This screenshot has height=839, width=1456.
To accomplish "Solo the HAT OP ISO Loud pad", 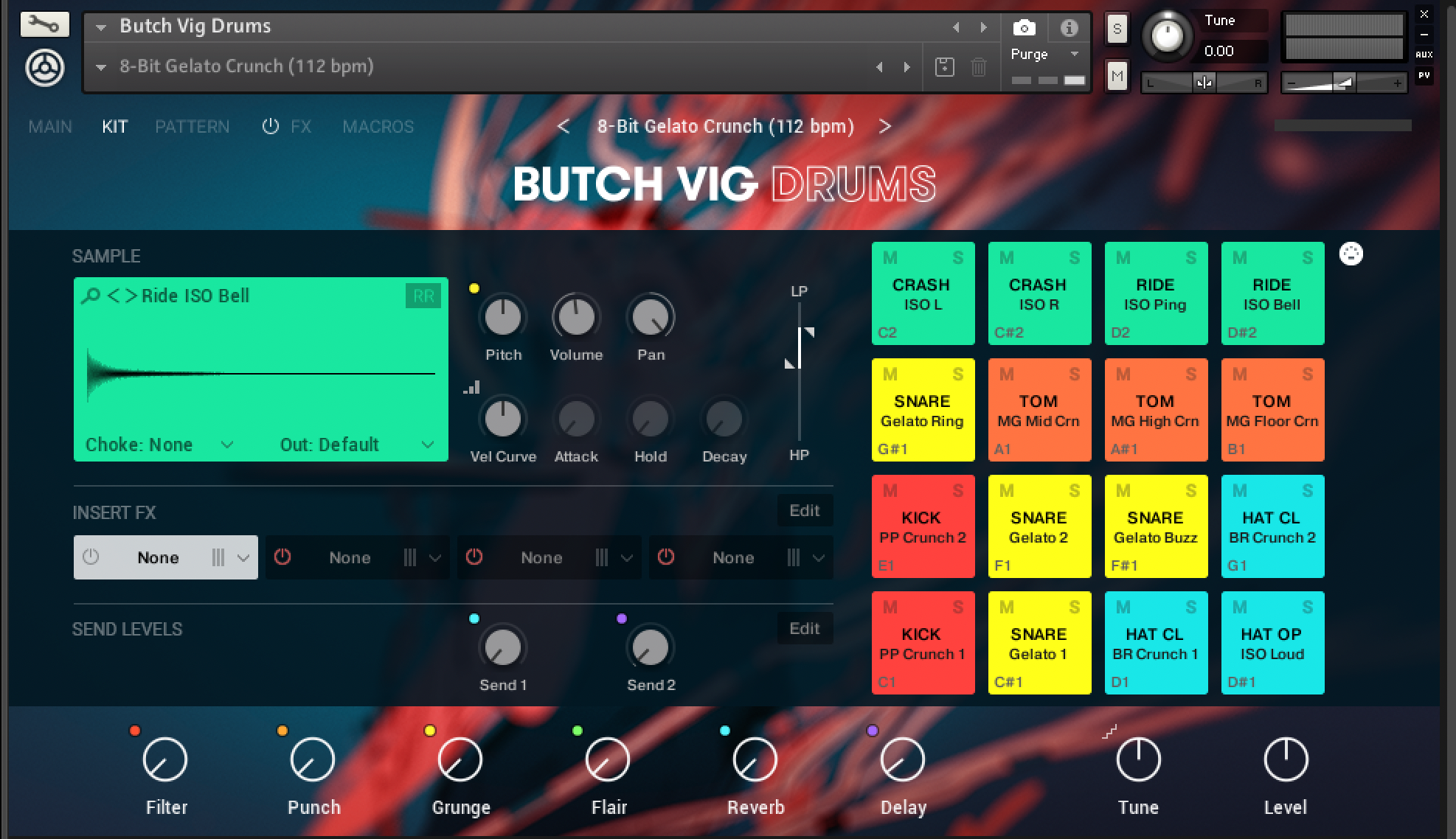I will click(1307, 608).
